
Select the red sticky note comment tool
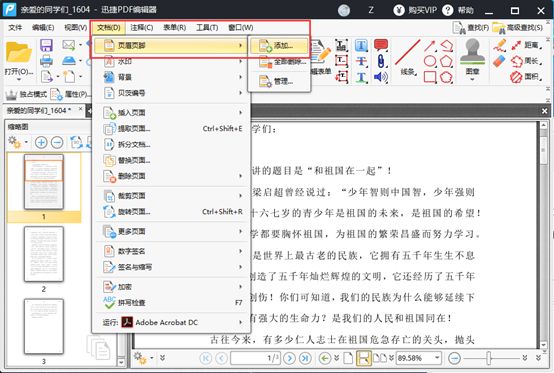(x=381, y=45)
